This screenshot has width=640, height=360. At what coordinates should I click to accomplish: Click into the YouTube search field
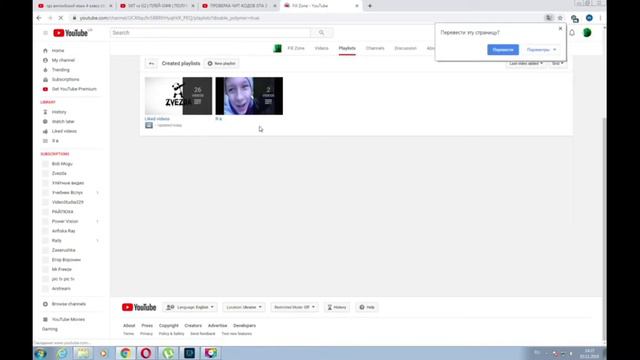pyautogui.click(x=210, y=33)
